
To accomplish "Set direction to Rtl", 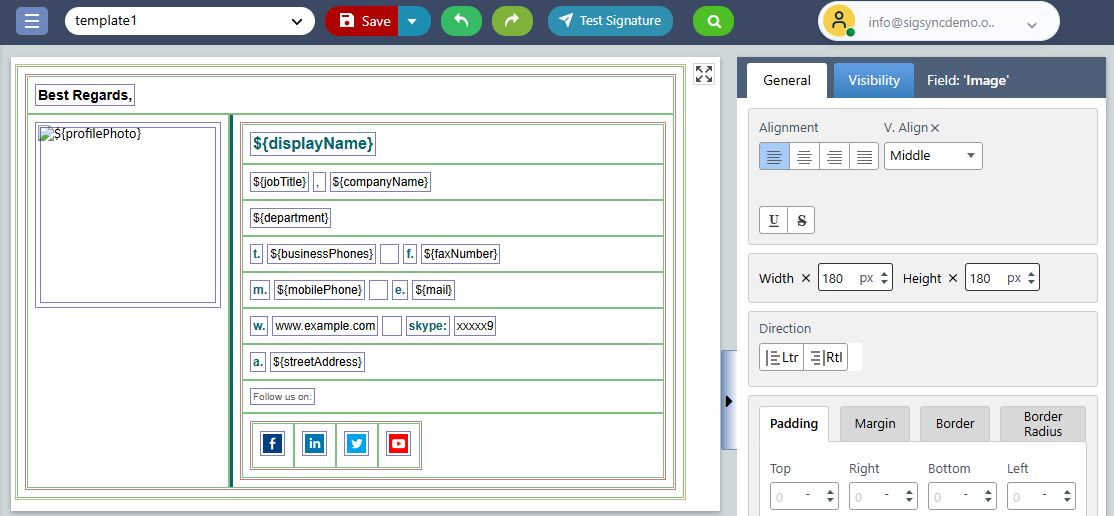I will pyautogui.click(x=826, y=357).
